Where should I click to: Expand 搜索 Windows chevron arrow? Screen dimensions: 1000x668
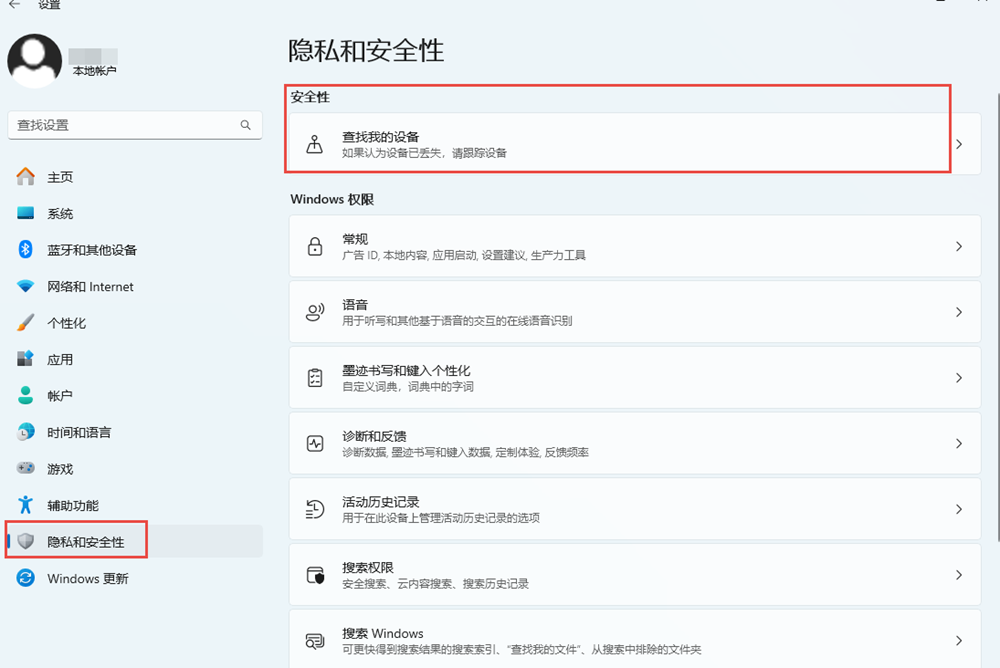click(959, 641)
